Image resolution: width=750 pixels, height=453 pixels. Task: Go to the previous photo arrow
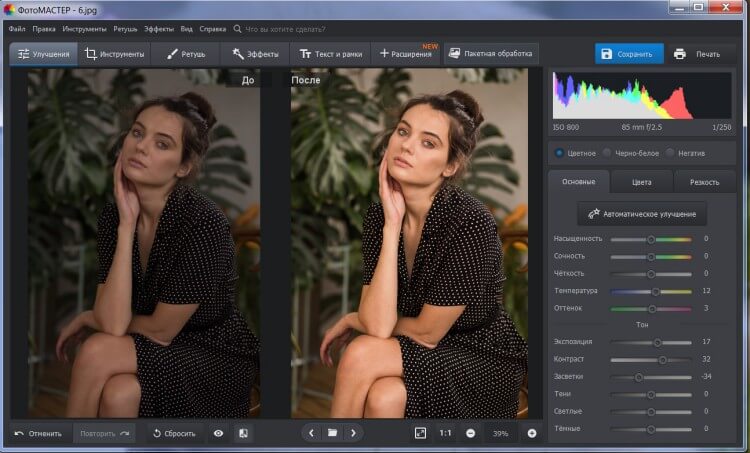click(311, 433)
